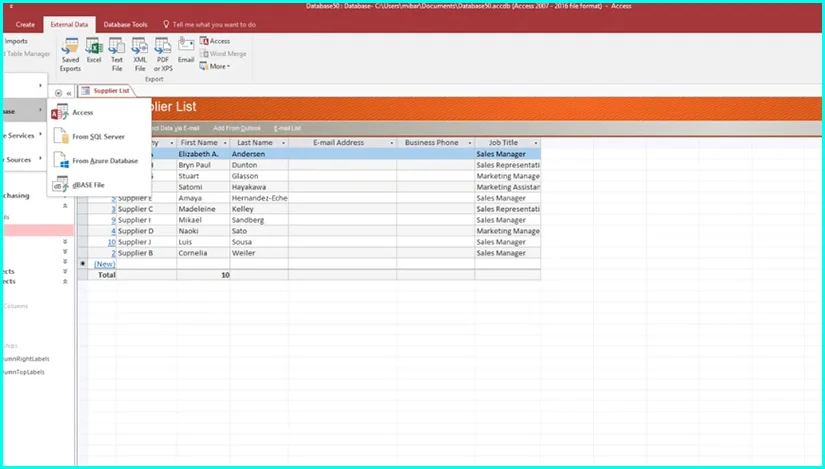This screenshot has height=469, width=825.
Task: Open the More export dropdown
Action: point(218,66)
